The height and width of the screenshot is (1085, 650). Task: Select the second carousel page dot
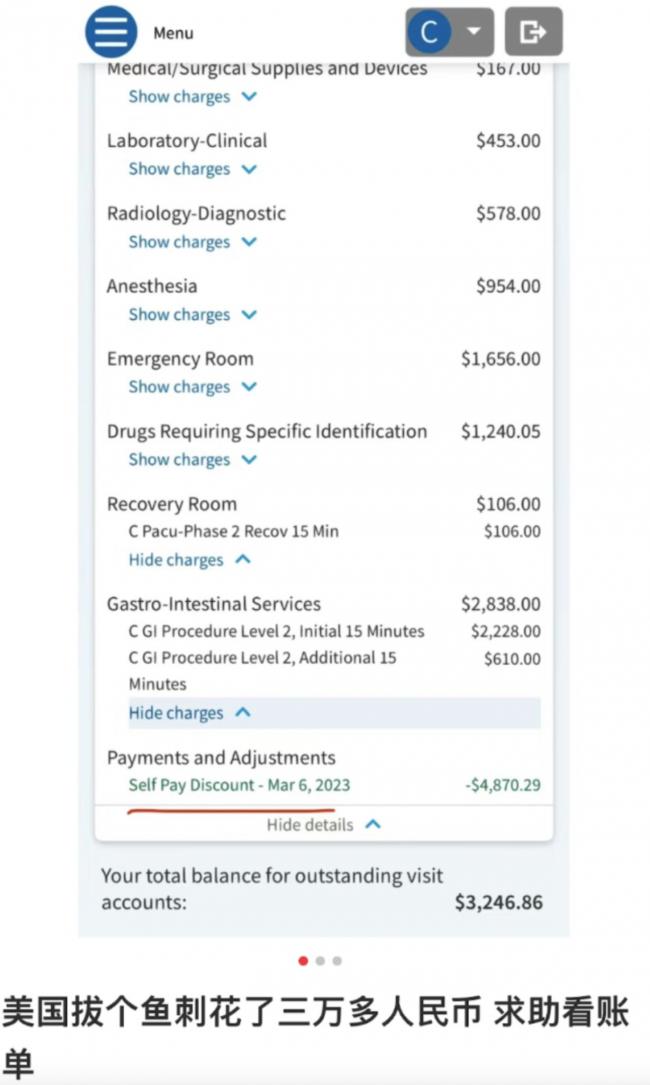[x=320, y=960]
